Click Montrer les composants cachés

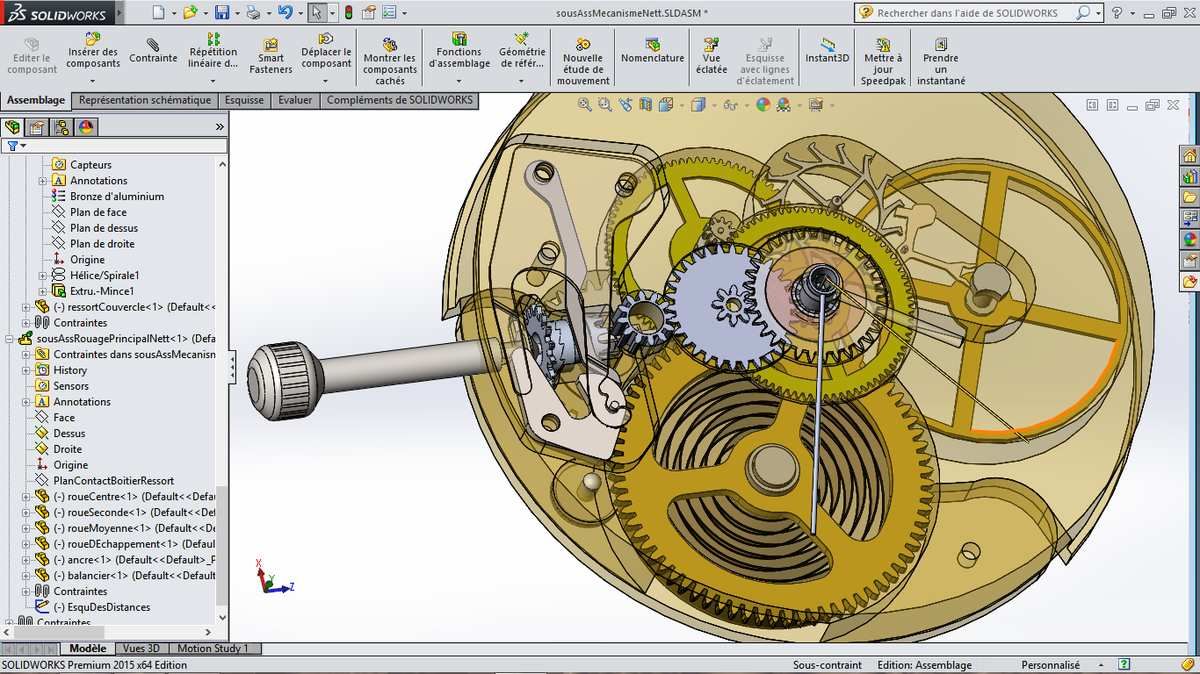pyautogui.click(x=390, y=62)
